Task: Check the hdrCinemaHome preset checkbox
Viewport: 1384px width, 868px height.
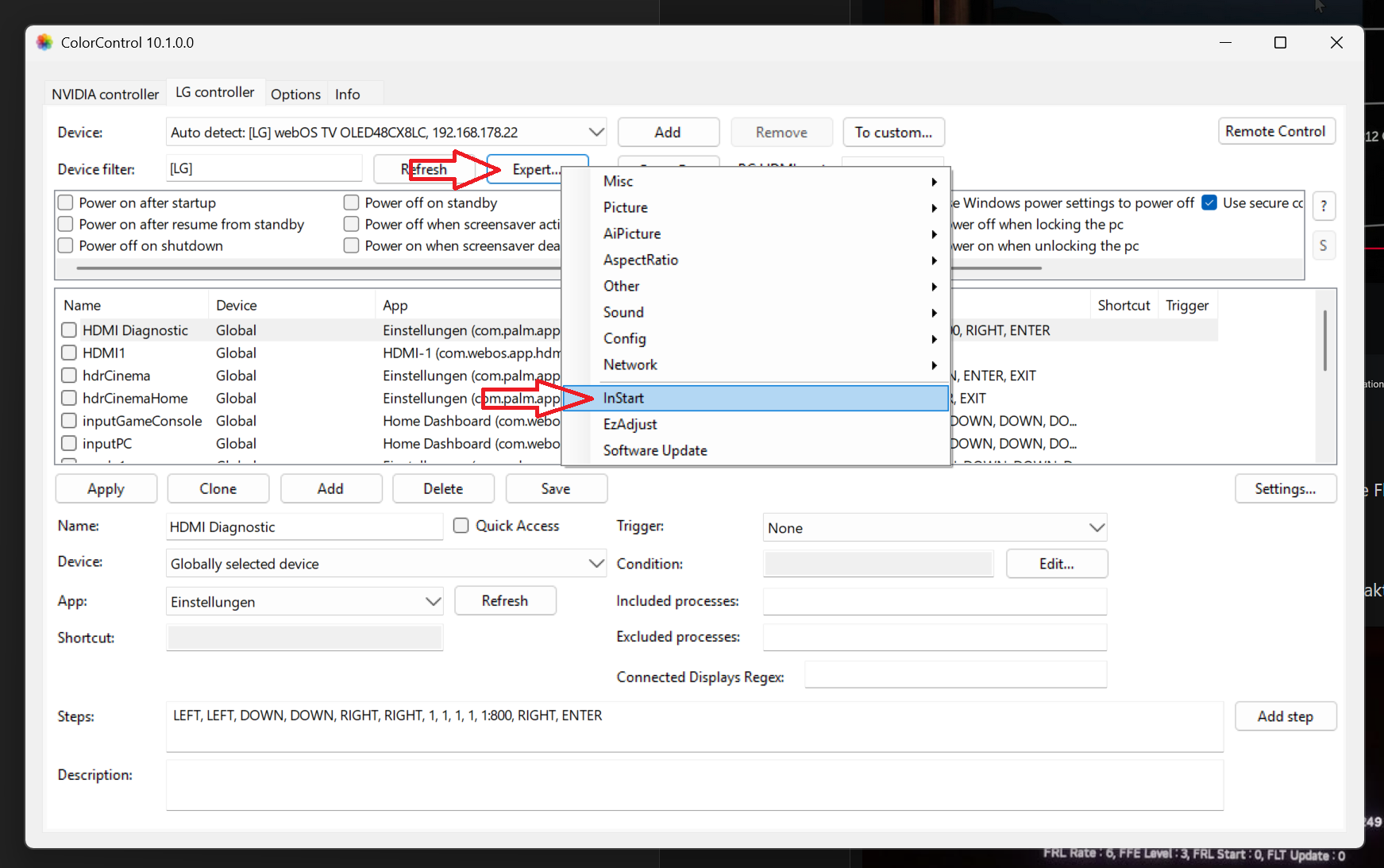Action: (69, 398)
